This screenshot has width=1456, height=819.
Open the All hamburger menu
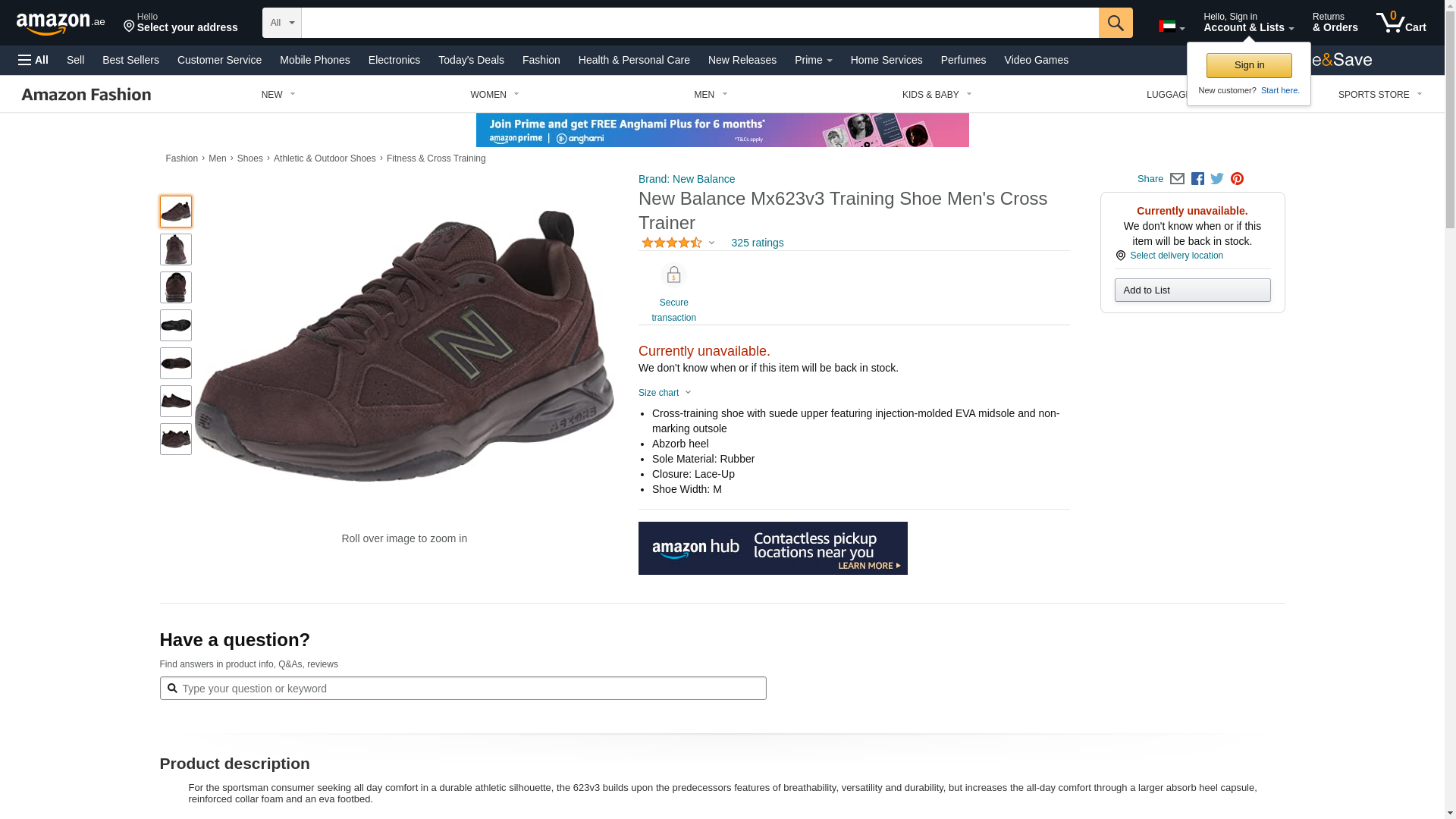(x=33, y=60)
